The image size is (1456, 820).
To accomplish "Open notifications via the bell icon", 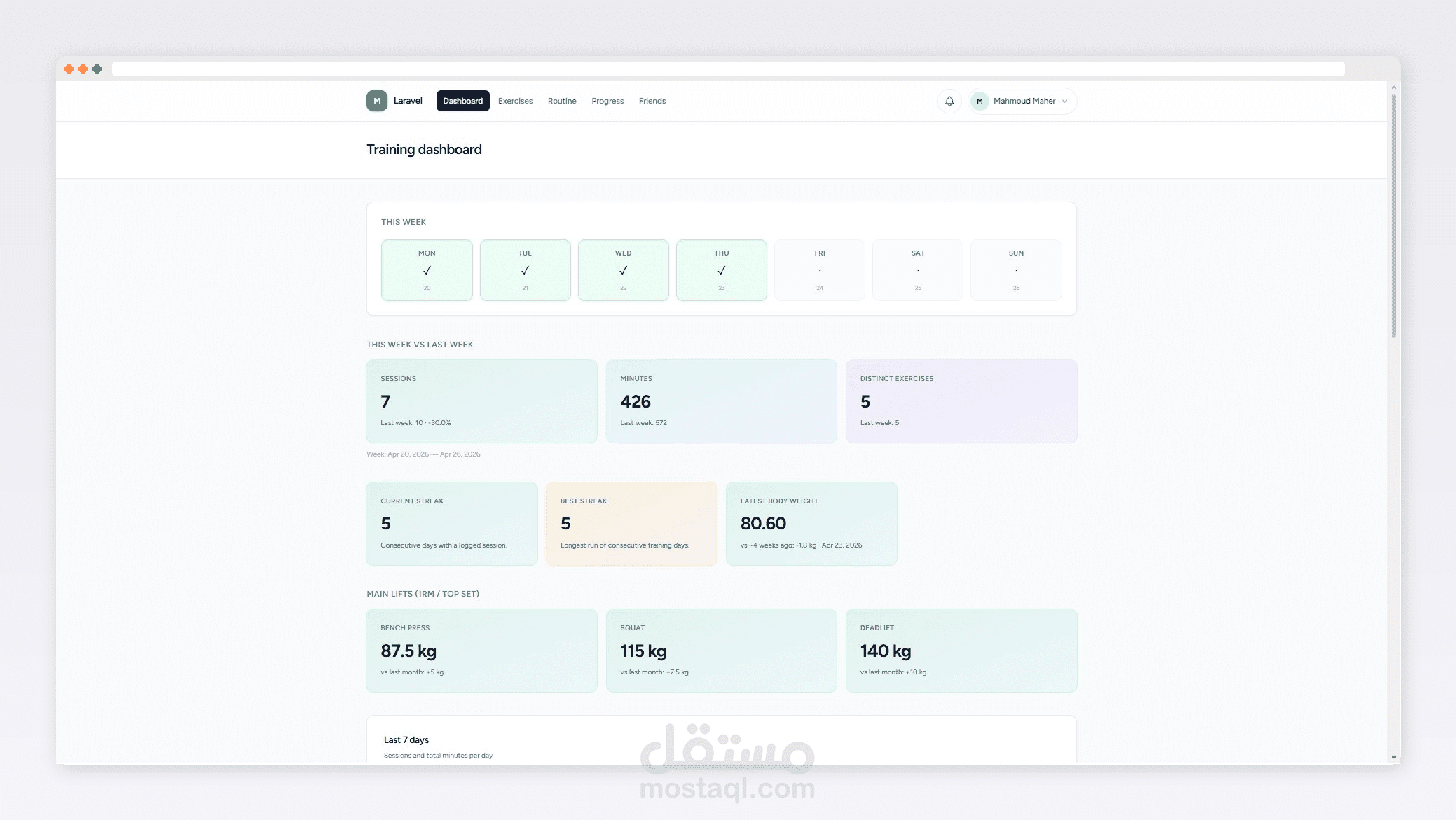I will click(x=949, y=101).
